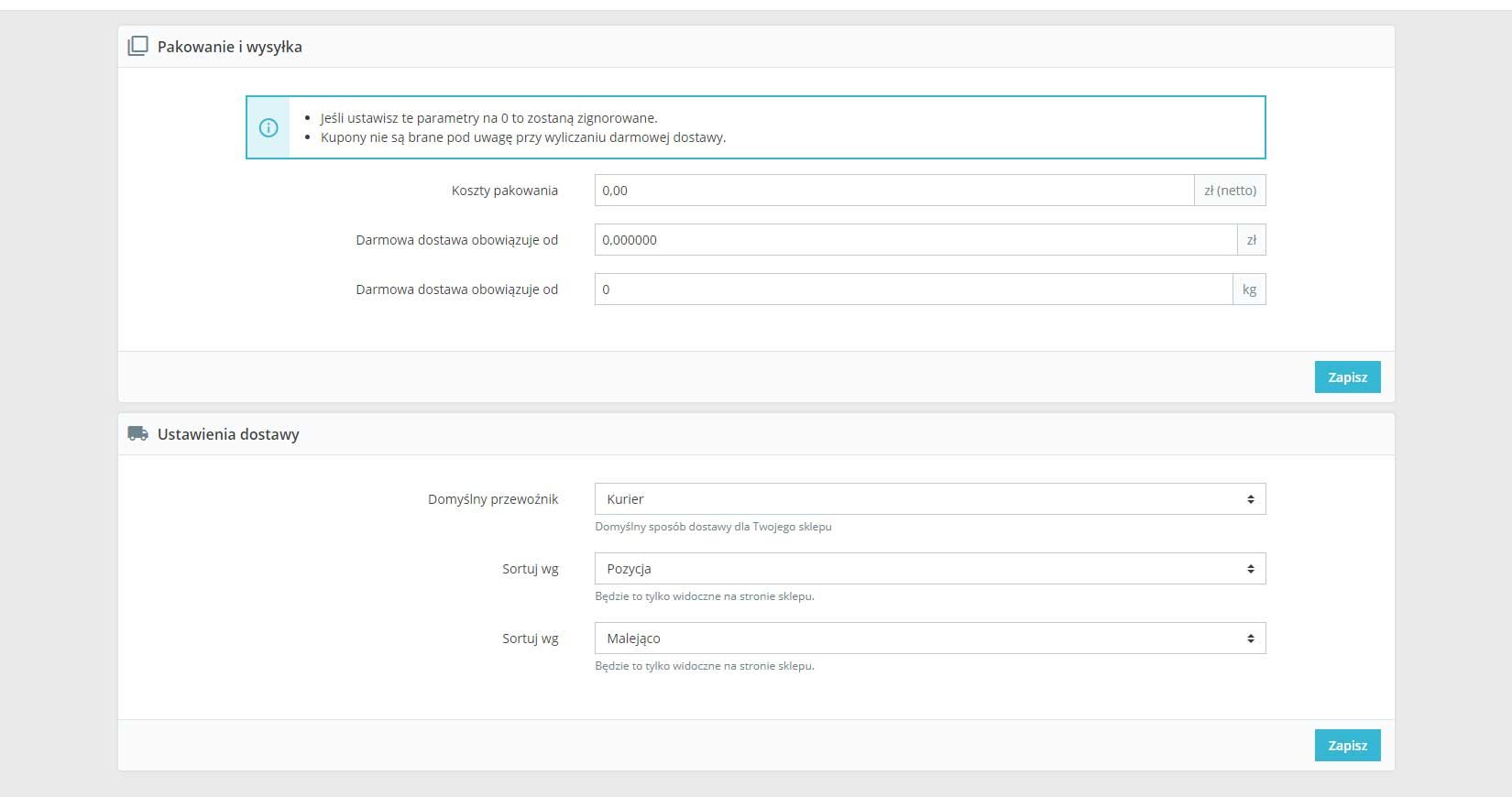The image size is (1512, 797).
Task: Click the 'kg' unit suffix
Action: 1249,289
